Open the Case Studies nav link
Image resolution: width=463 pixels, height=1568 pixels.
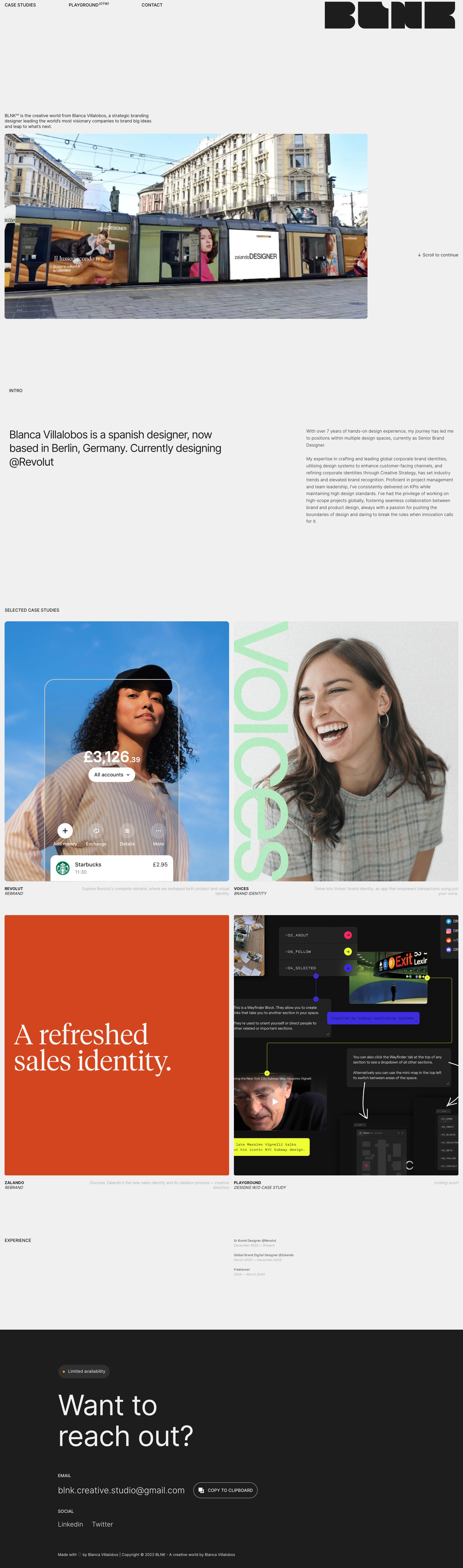(x=20, y=5)
